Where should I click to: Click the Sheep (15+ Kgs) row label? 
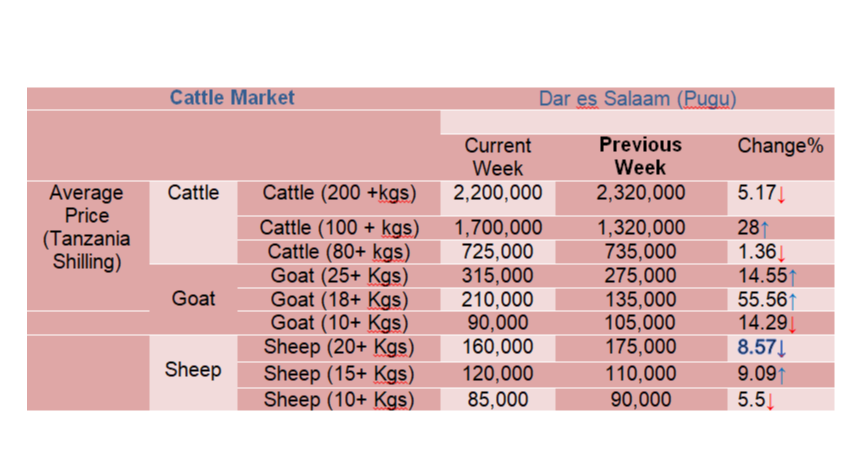tap(339, 374)
